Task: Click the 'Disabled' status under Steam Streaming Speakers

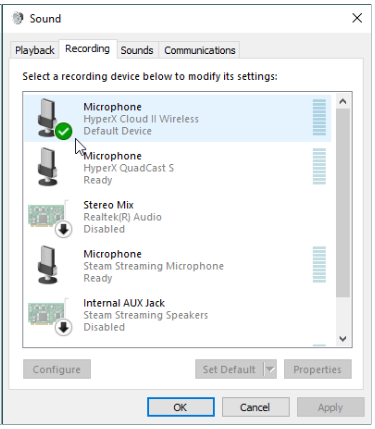Action: click(x=104, y=327)
